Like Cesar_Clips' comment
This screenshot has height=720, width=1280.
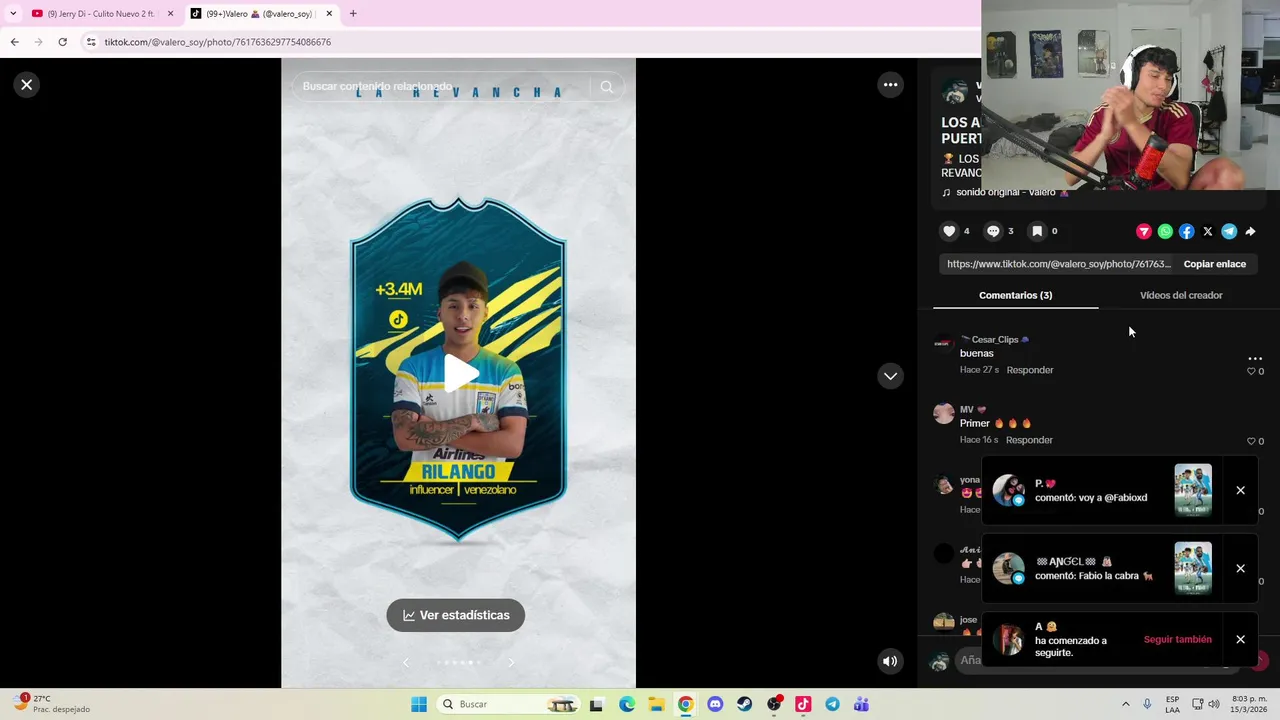point(1251,371)
